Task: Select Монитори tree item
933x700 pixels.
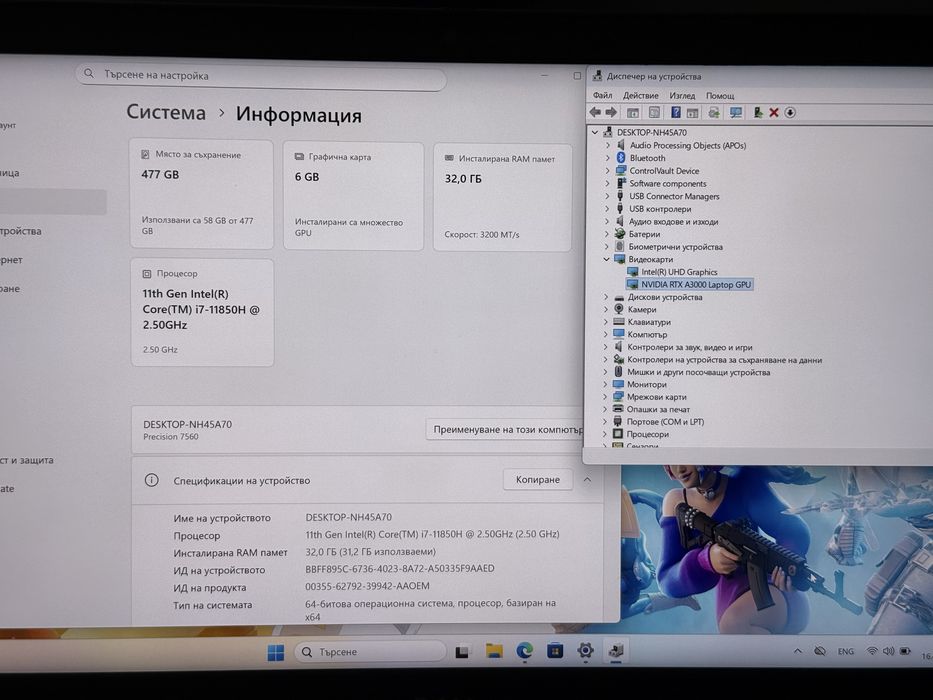Action: point(646,384)
